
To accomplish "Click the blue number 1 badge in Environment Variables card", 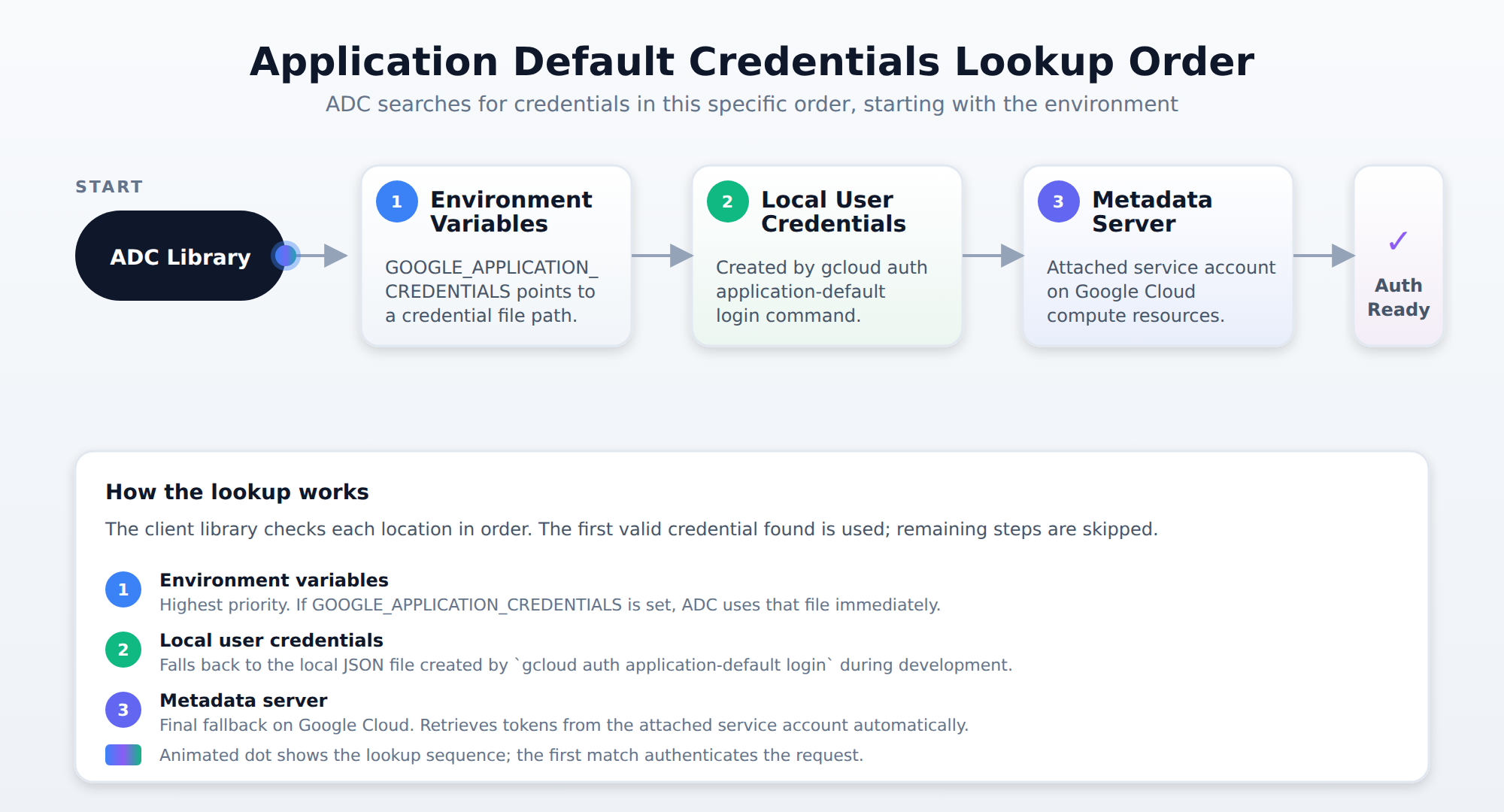I will [396, 201].
